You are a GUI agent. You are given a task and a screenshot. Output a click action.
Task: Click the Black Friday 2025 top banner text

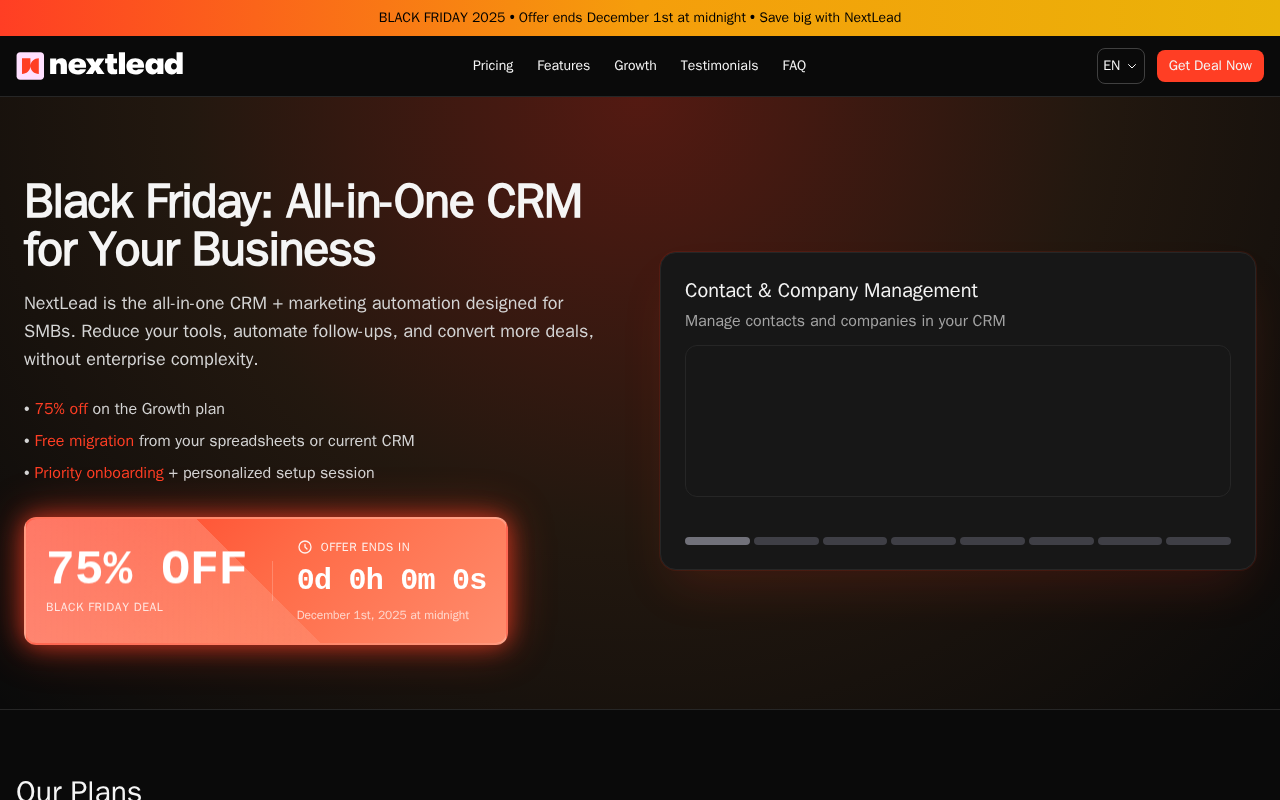point(640,18)
